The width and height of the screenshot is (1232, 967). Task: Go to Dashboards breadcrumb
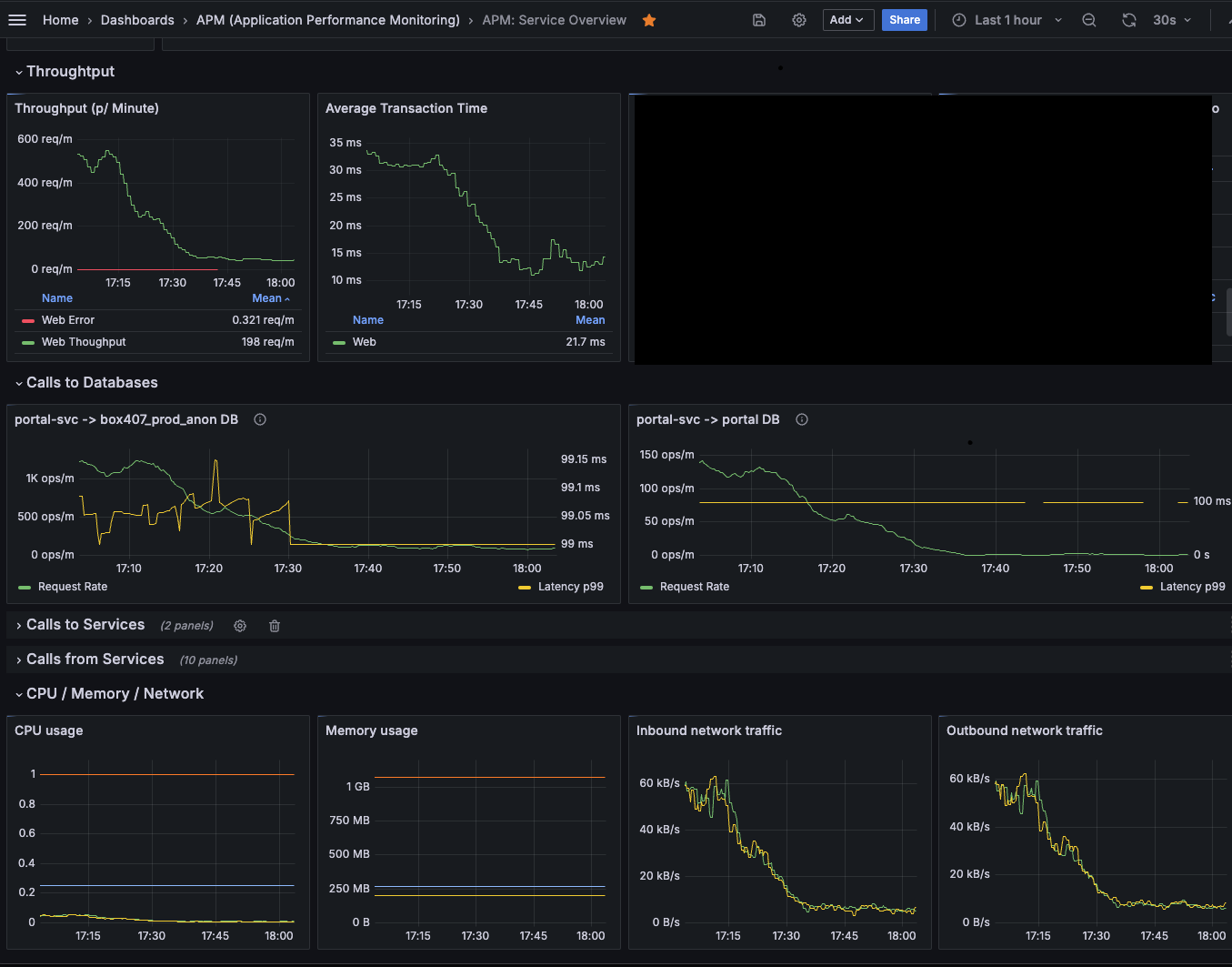coord(137,20)
